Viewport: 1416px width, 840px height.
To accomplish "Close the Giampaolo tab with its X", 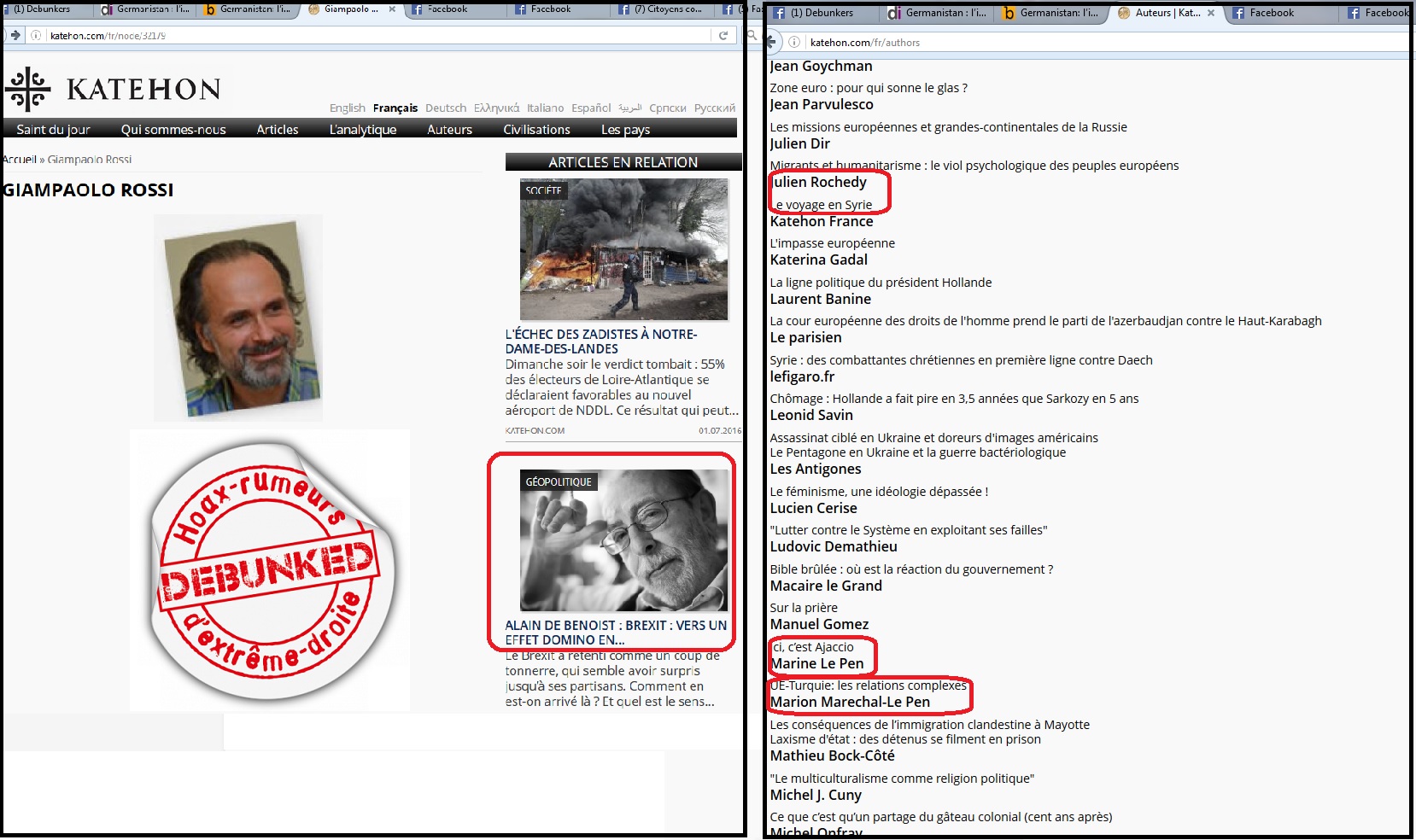I will [x=392, y=9].
